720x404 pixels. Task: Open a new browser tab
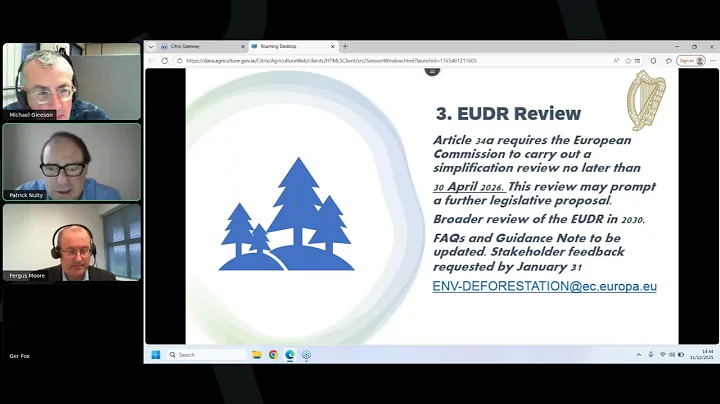pos(345,46)
